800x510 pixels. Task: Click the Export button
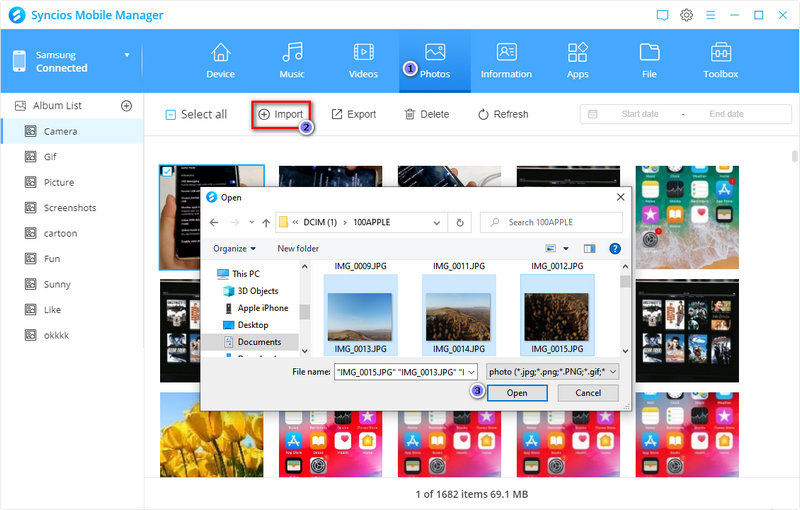[x=354, y=114]
